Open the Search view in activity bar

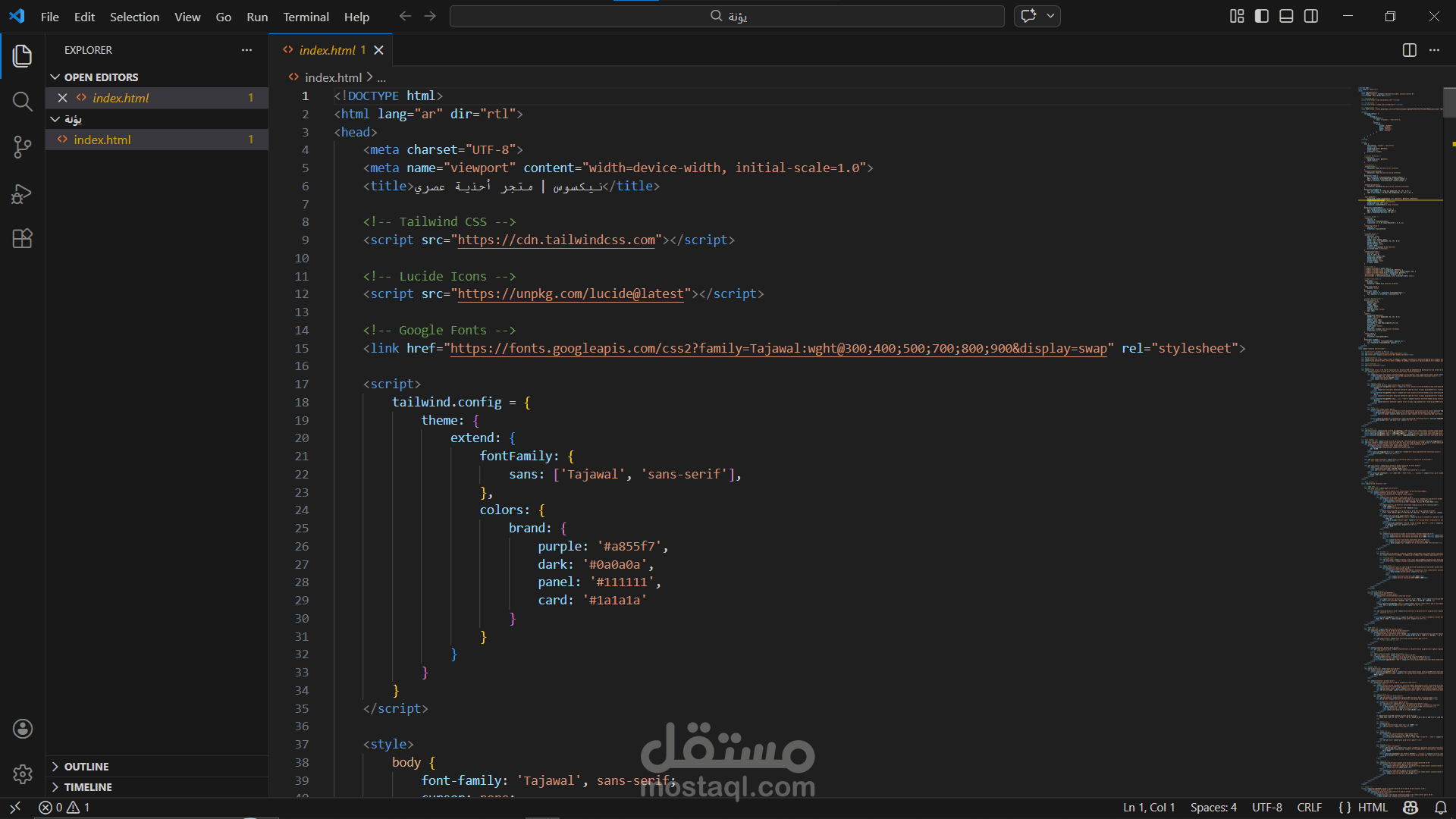[x=22, y=102]
